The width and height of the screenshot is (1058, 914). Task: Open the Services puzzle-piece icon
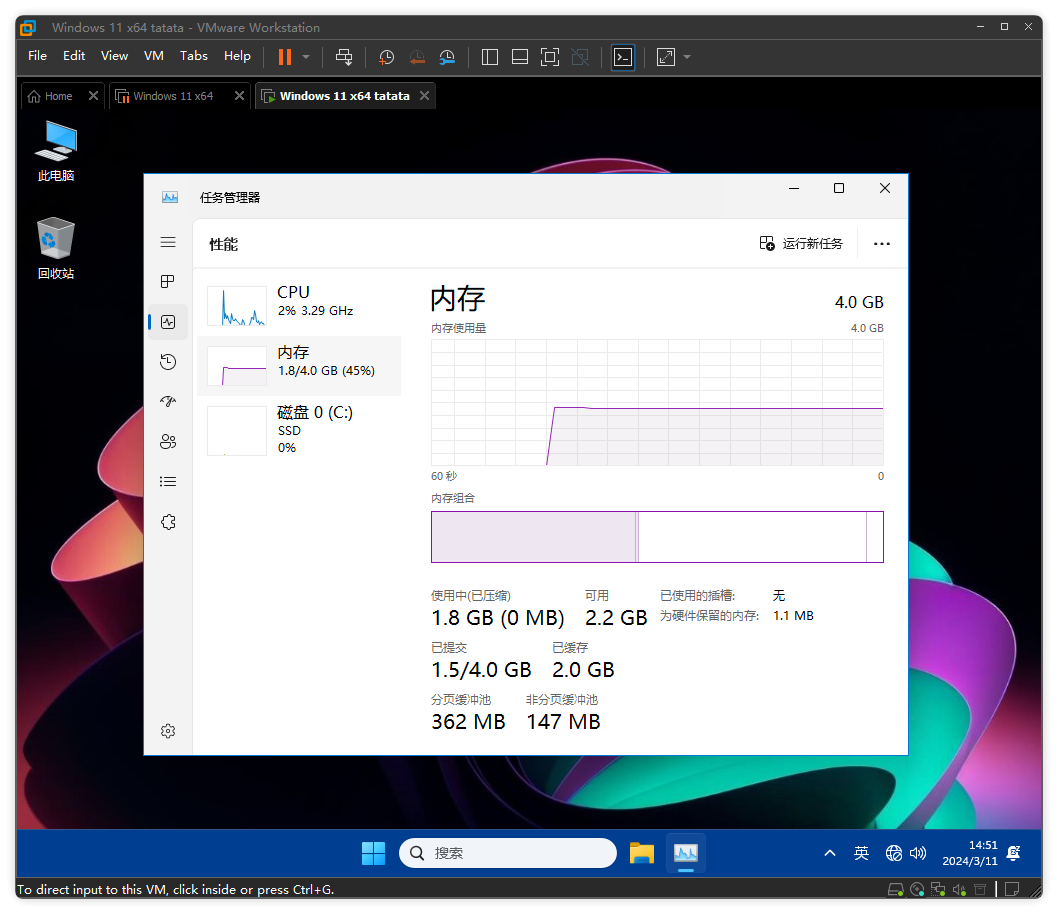(x=168, y=522)
